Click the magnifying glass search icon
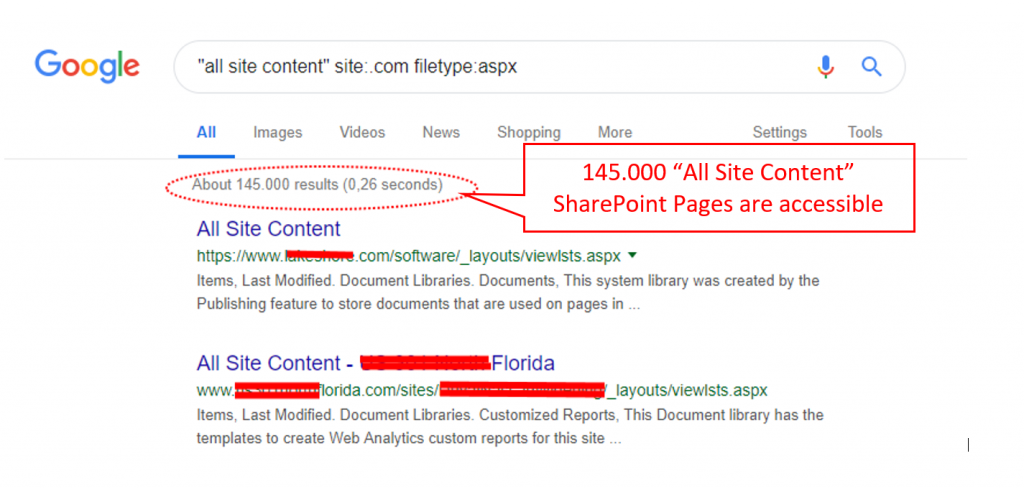Screen dimensions: 1024x489 [x=872, y=66]
